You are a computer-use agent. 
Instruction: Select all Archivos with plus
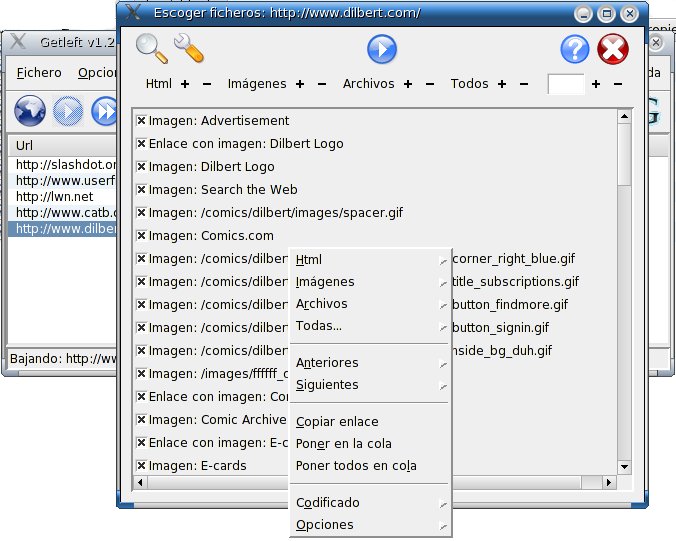(x=408, y=84)
